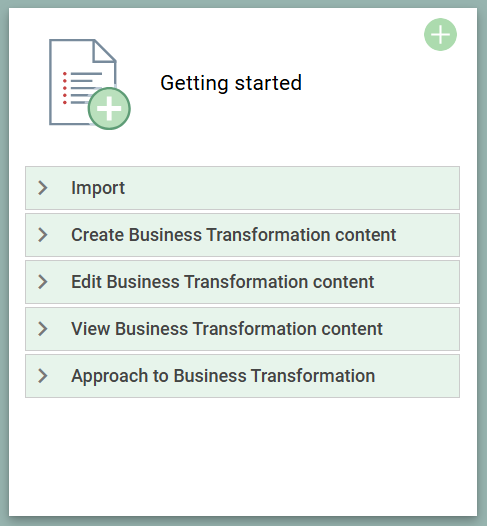Expand the Approach to Business Transformation chevron
The image size is (487, 526).
[x=43, y=376]
